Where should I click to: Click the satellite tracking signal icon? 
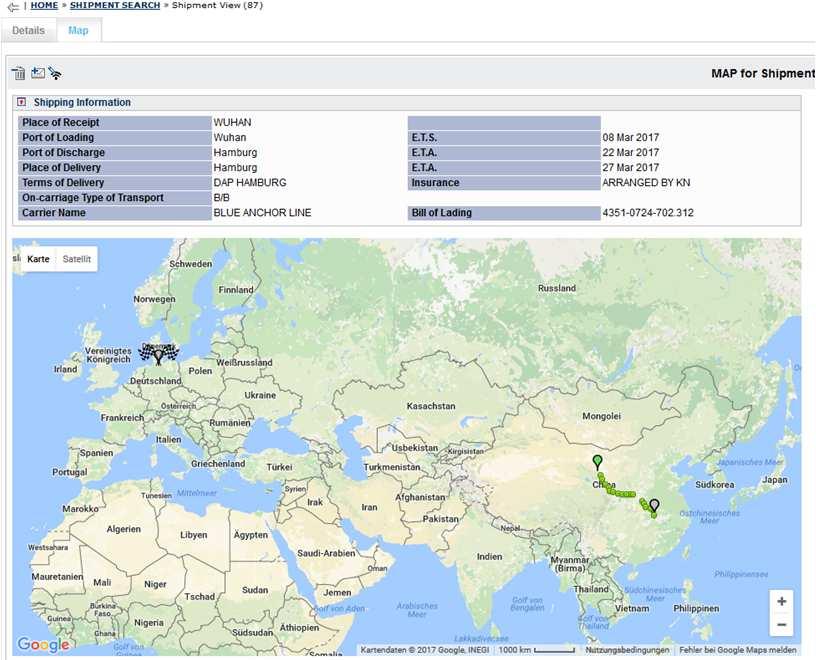55,73
